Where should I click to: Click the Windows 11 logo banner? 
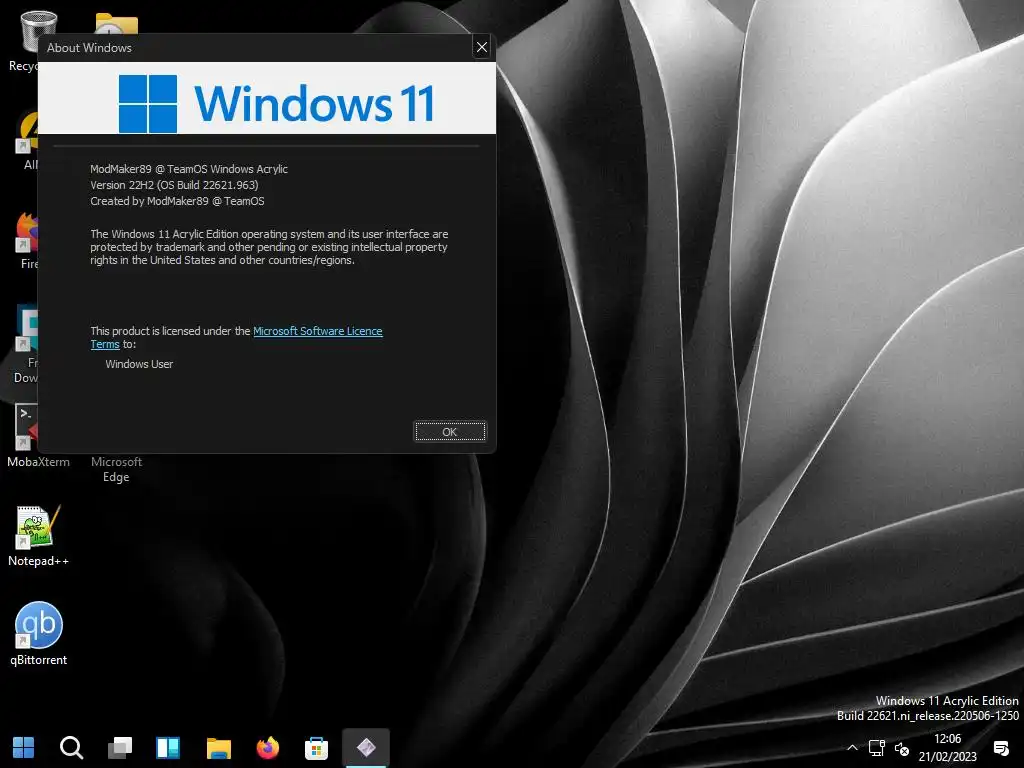[267, 98]
